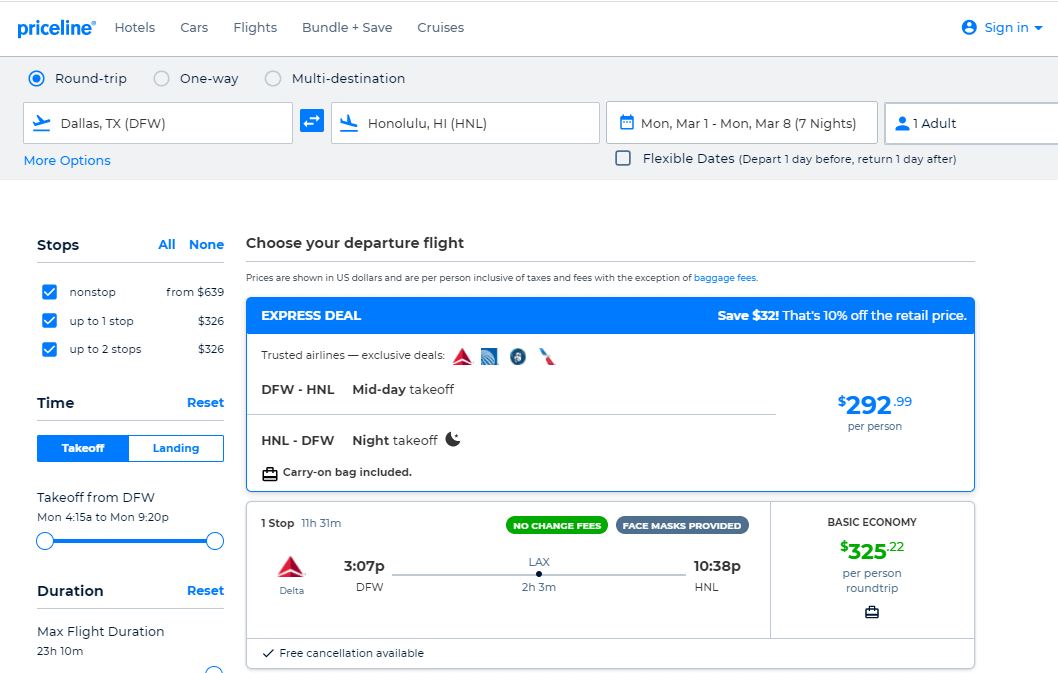The image size is (1058, 673).
Task: Click the carry-on bag icon in Express Deal
Action: [270, 472]
